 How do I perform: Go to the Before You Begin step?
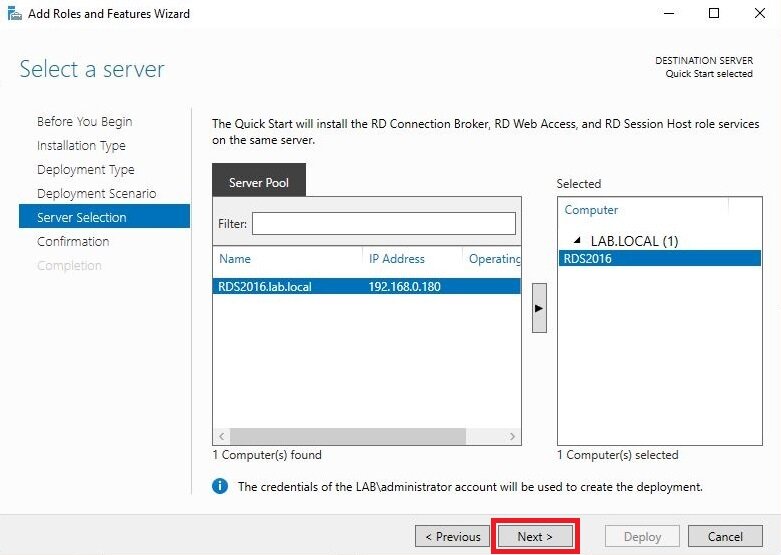tap(85, 122)
